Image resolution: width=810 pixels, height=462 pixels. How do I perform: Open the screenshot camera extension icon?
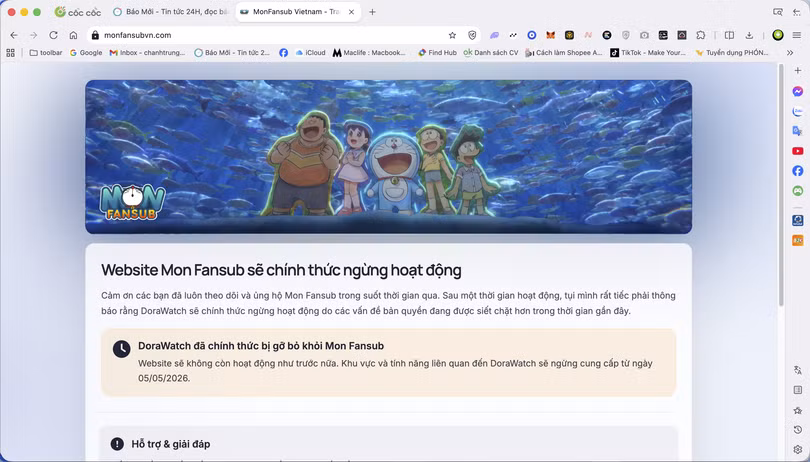644,35
